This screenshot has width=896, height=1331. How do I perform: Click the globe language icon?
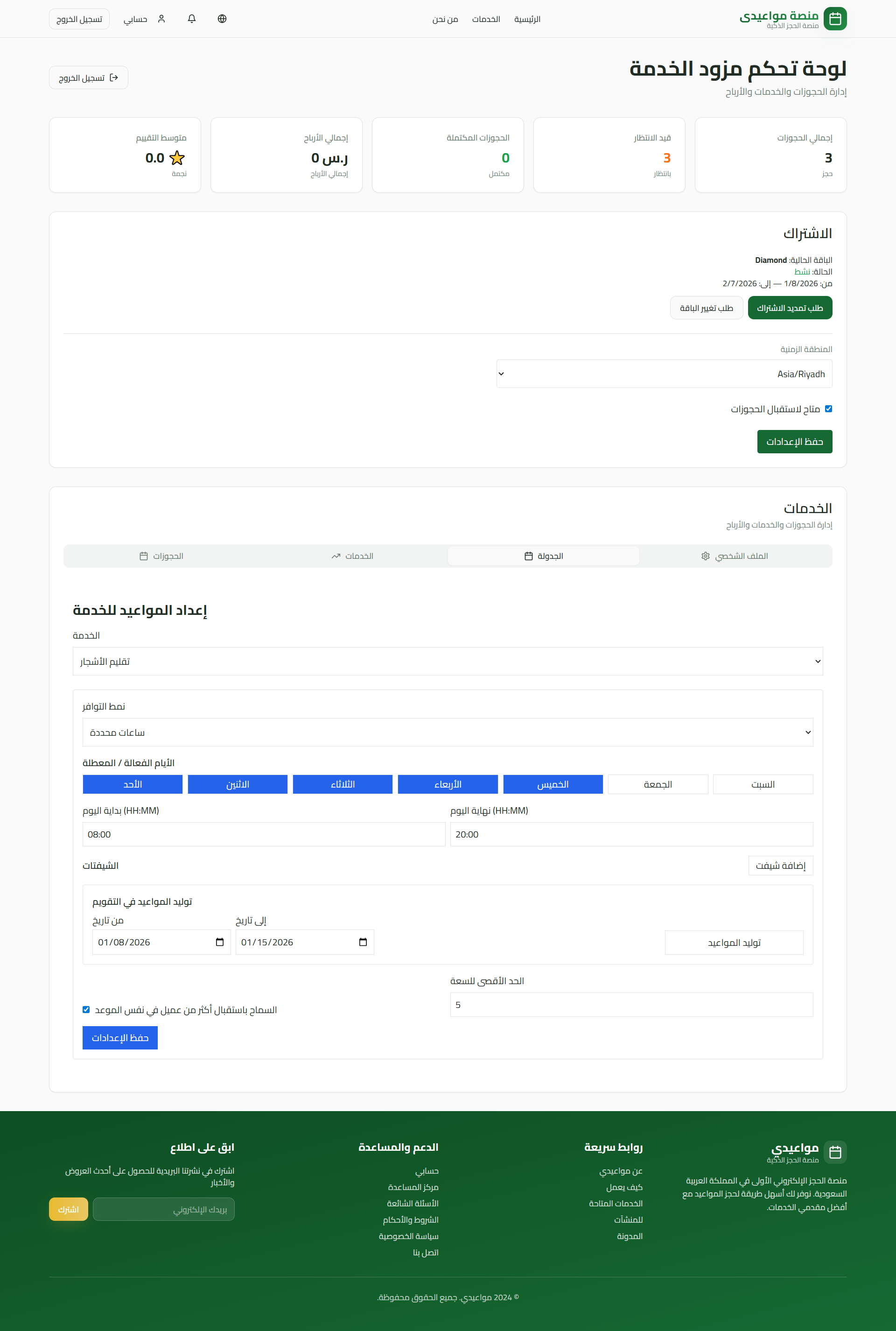click(222, 19)
